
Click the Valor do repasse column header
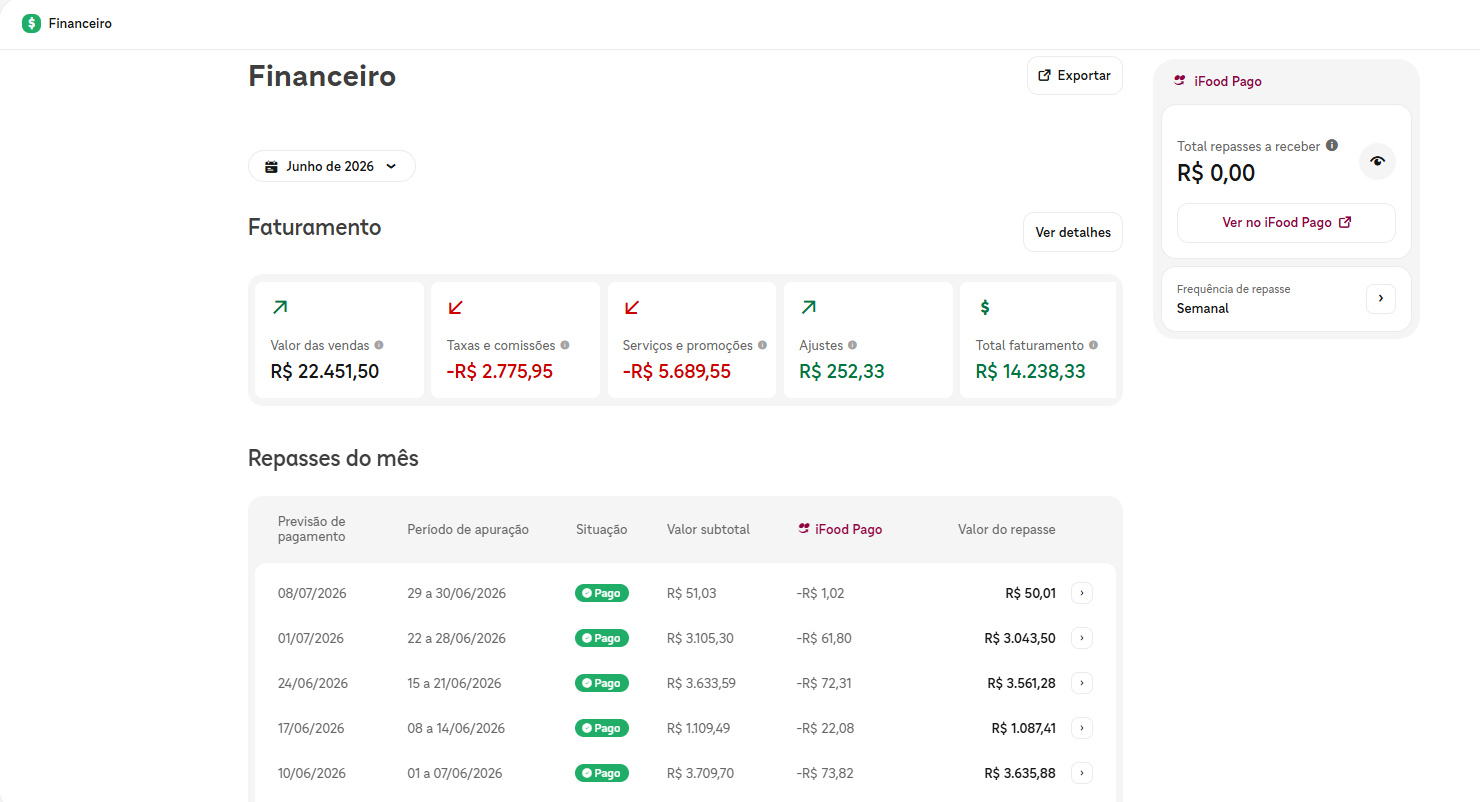[1006, 529]
